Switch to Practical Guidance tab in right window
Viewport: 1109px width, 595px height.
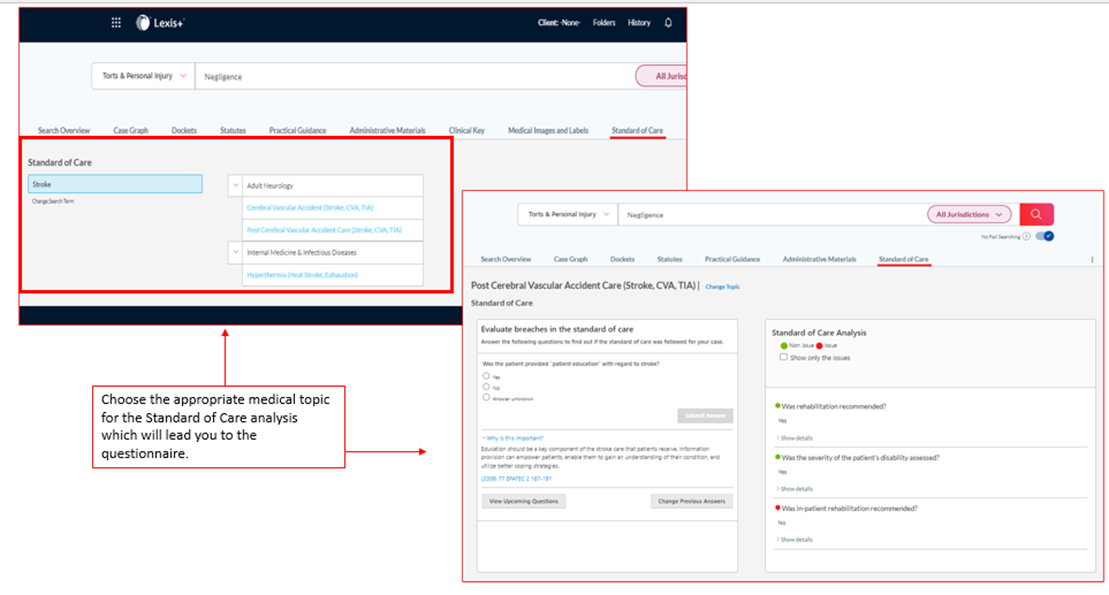733,260
